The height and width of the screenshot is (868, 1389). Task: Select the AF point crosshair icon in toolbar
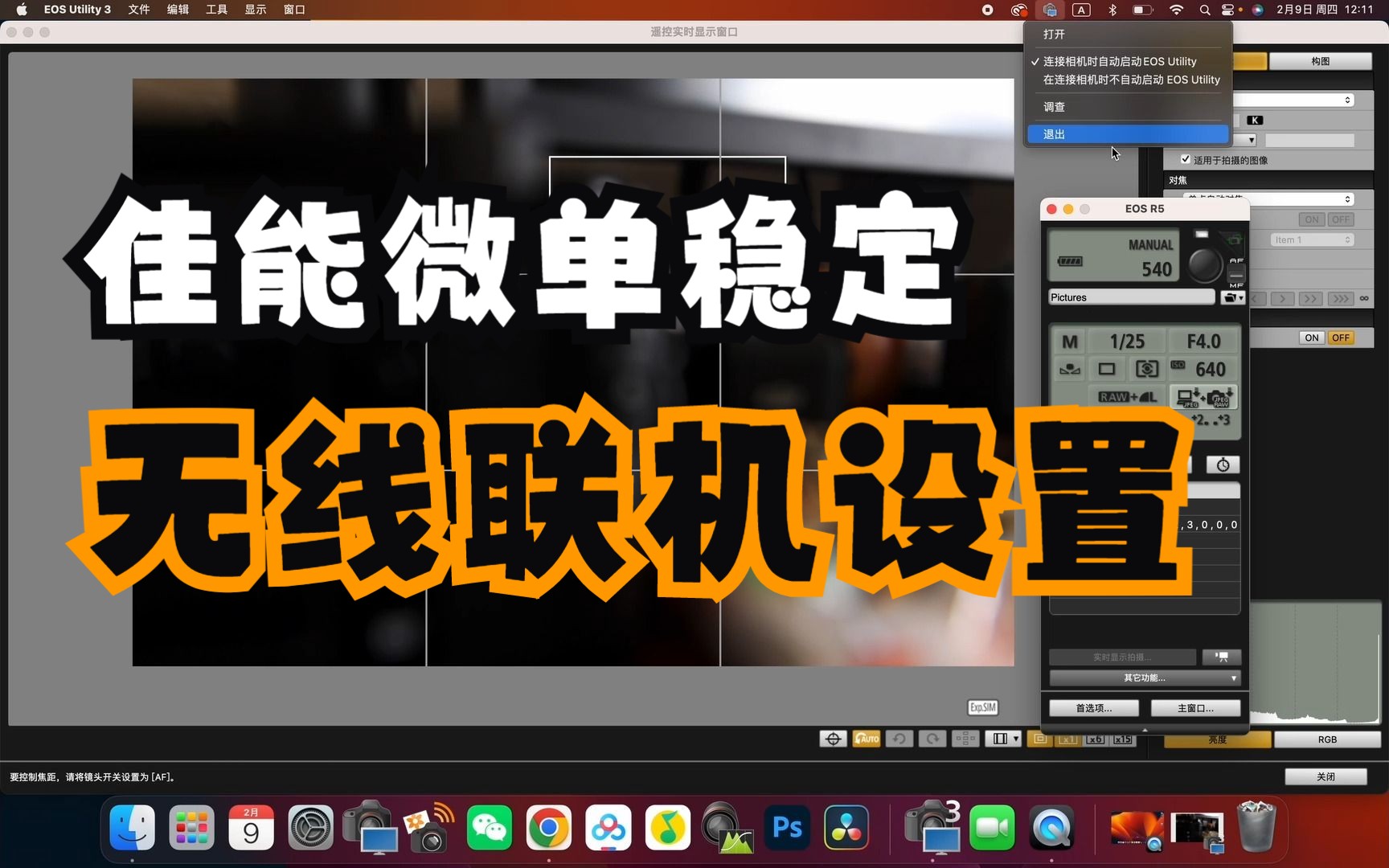pos(832,738)
